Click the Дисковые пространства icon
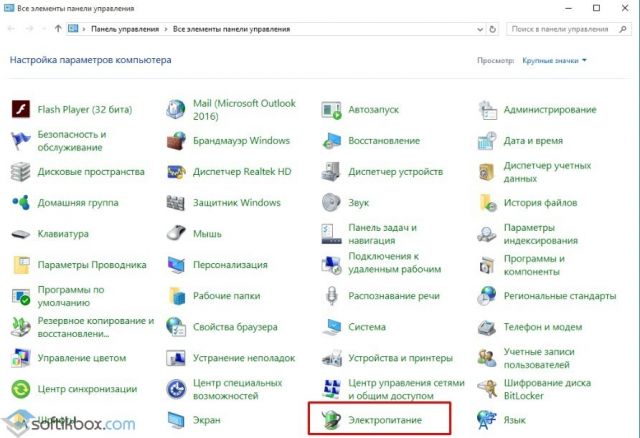Image resolution: width=640 pixels, height=438 pixels. click(20, 172)
